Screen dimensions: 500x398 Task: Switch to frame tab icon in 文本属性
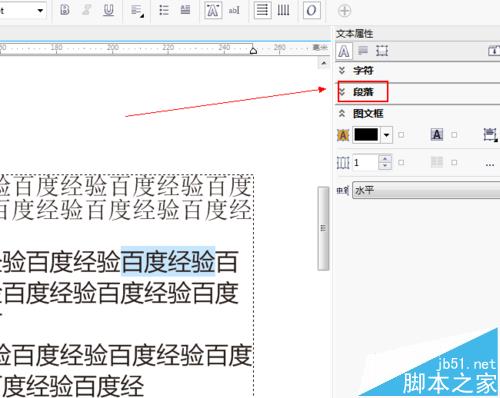click(382, 51)
